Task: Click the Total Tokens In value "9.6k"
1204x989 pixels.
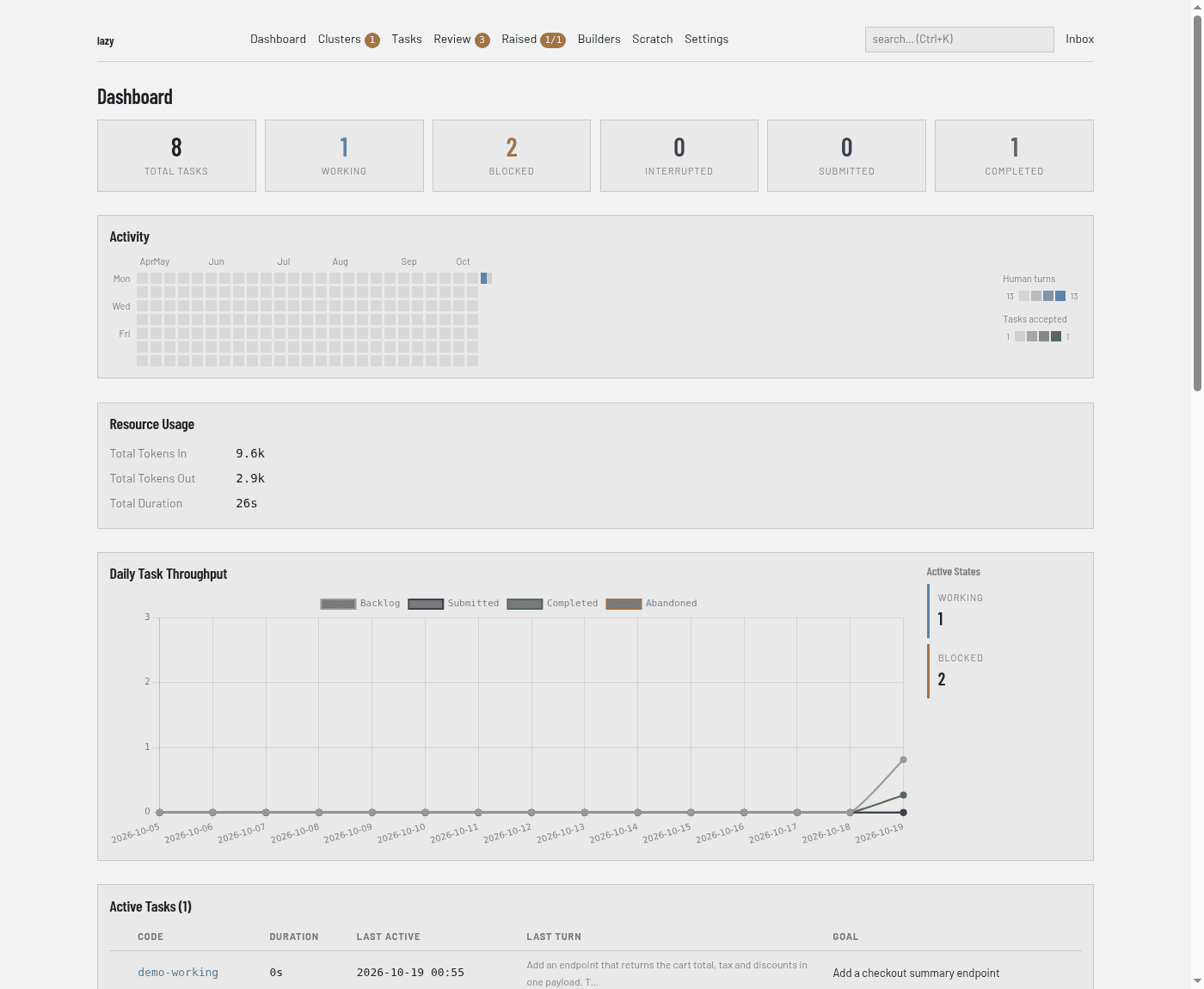Action: click(250, 453)
